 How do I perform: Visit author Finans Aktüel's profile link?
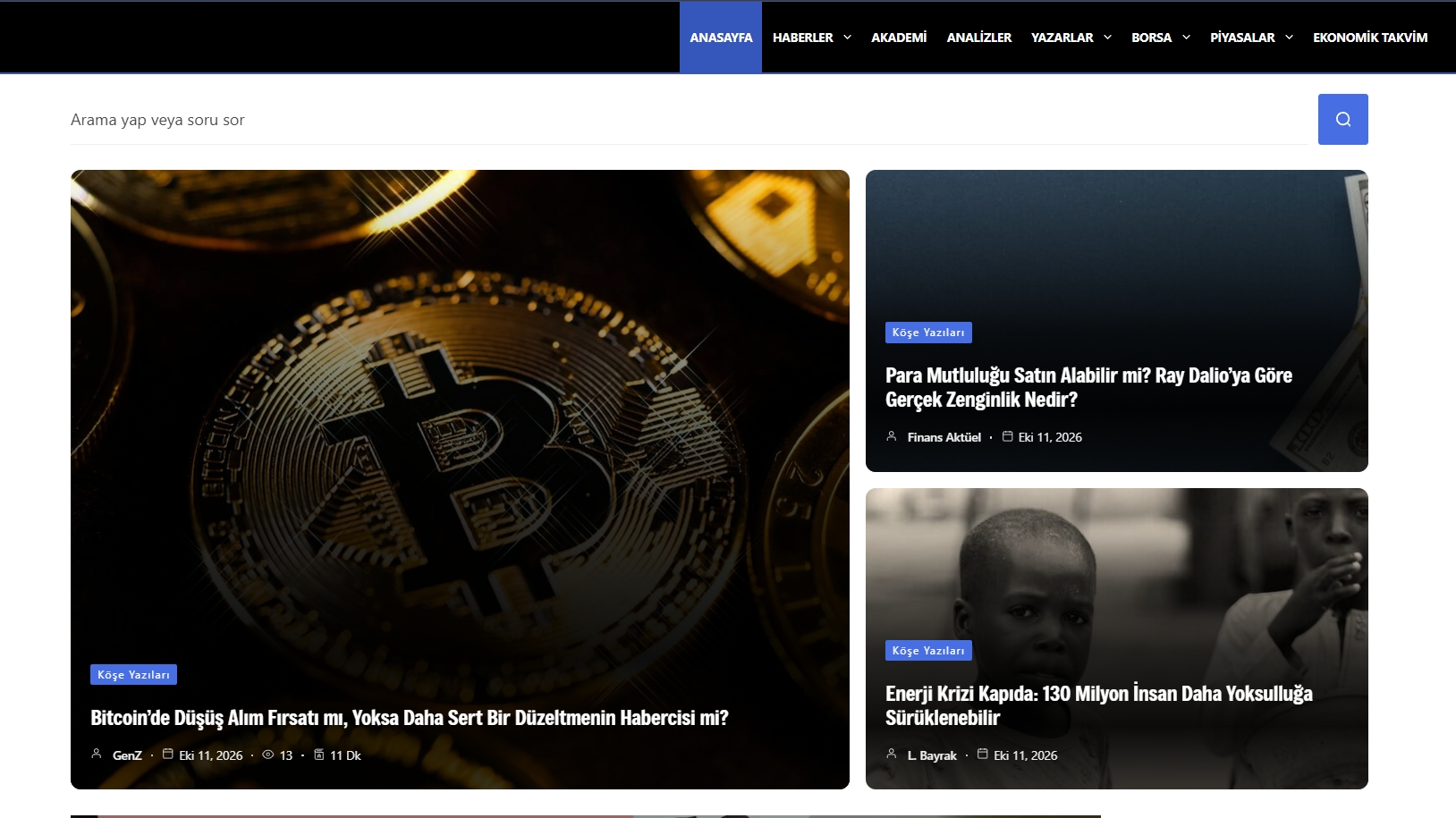pos(944,437)
